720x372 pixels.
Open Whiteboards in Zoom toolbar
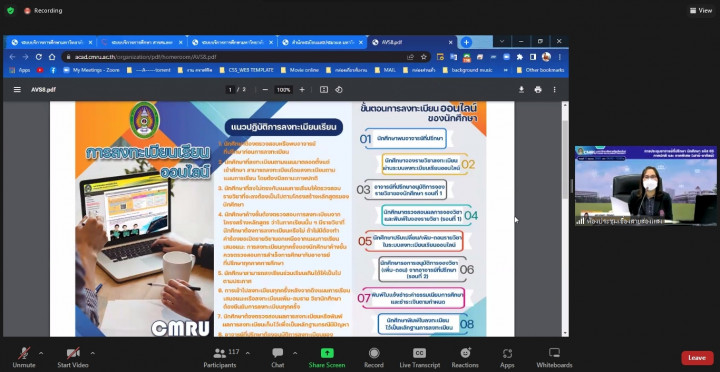(554, 353)
